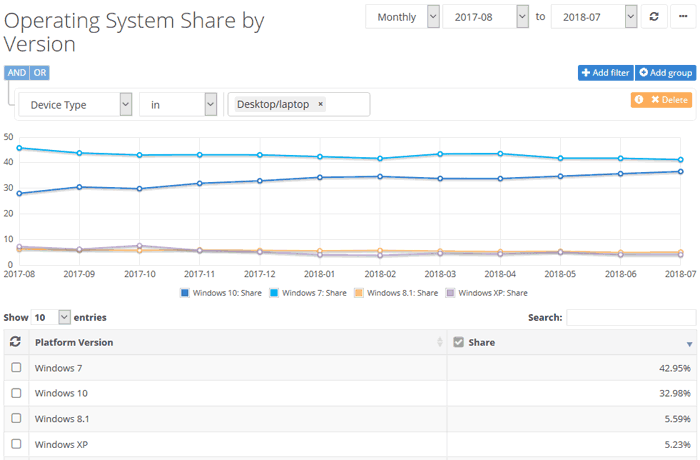Click the Windows 10 share value 32.98%

pos(675,393)
